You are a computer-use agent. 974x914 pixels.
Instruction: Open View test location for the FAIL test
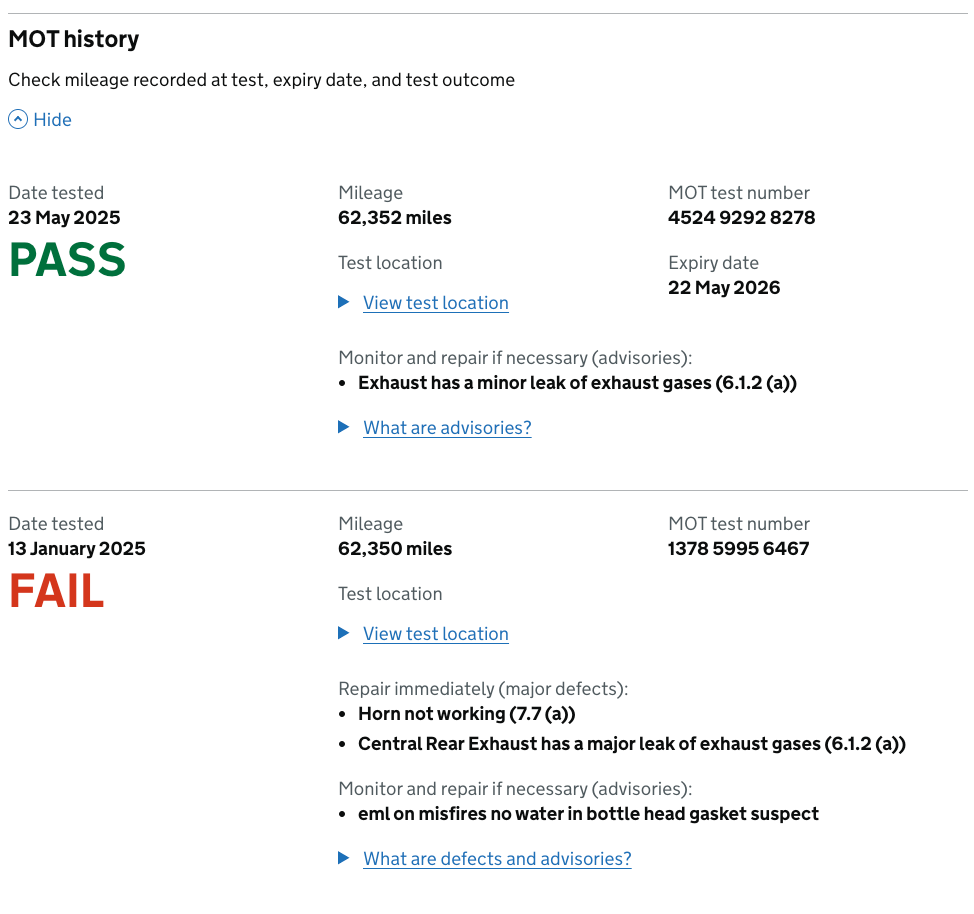(435, 634)
